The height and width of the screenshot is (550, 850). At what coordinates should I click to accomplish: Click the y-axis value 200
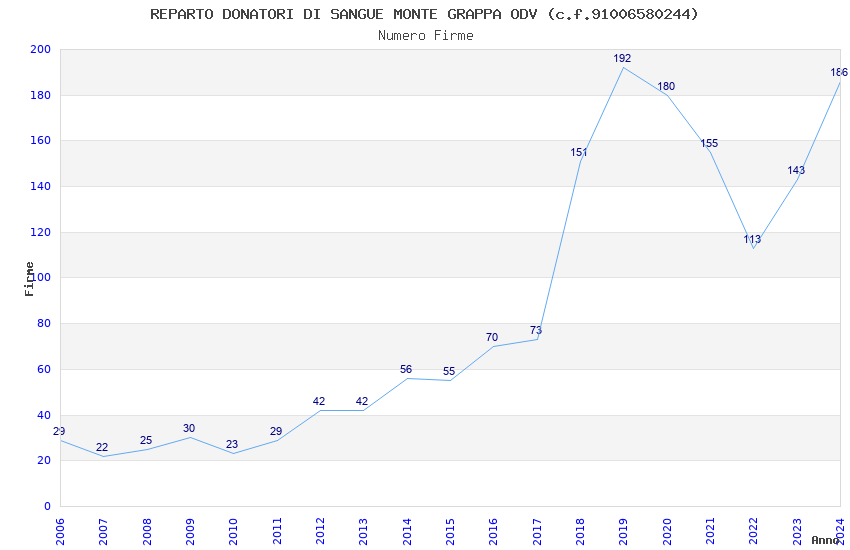click(x=41, y=49)
